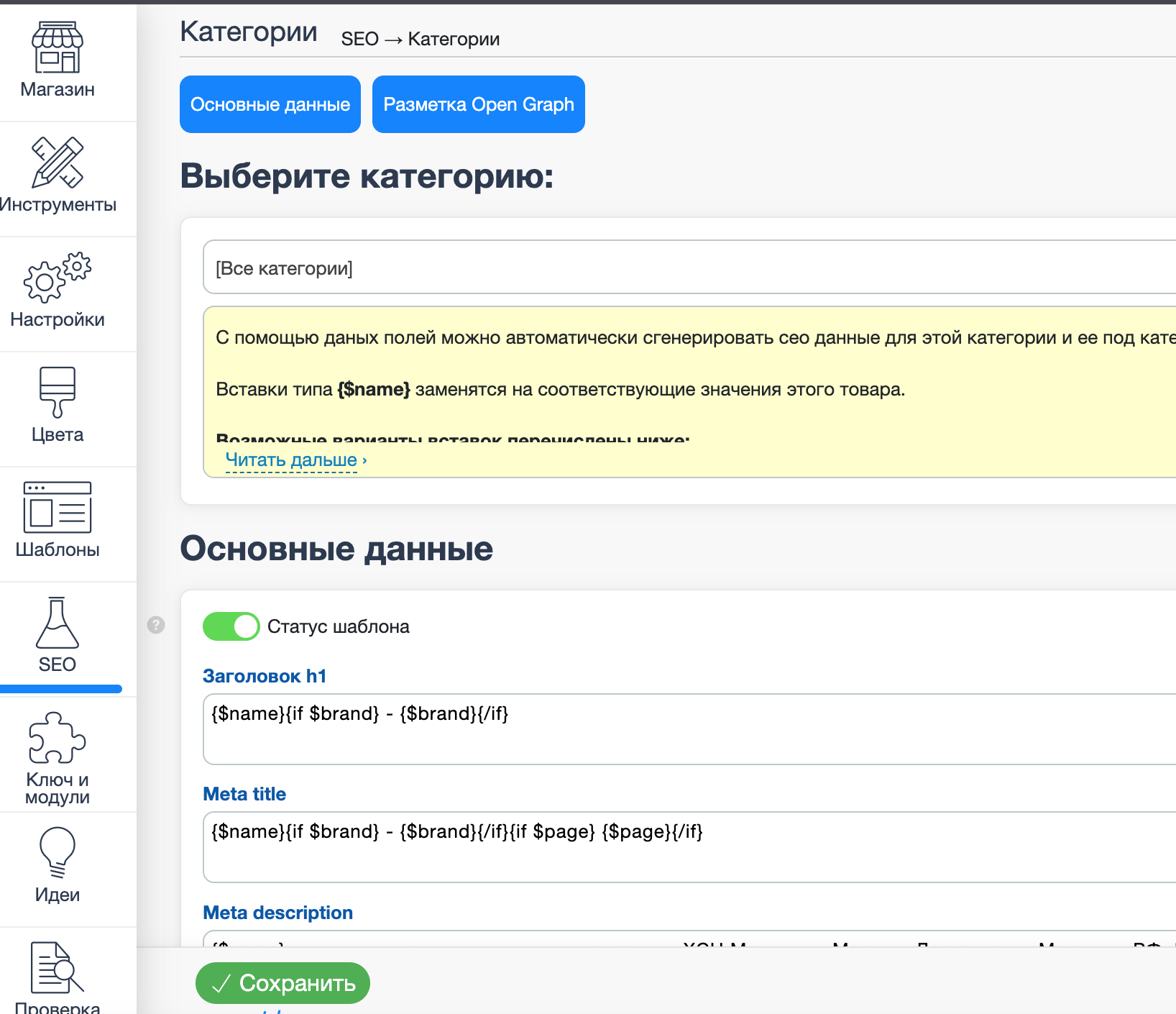1176x1014 pixels.
Task: Focus the Заголовок h1 template field
Action: (x=689, y=729)
